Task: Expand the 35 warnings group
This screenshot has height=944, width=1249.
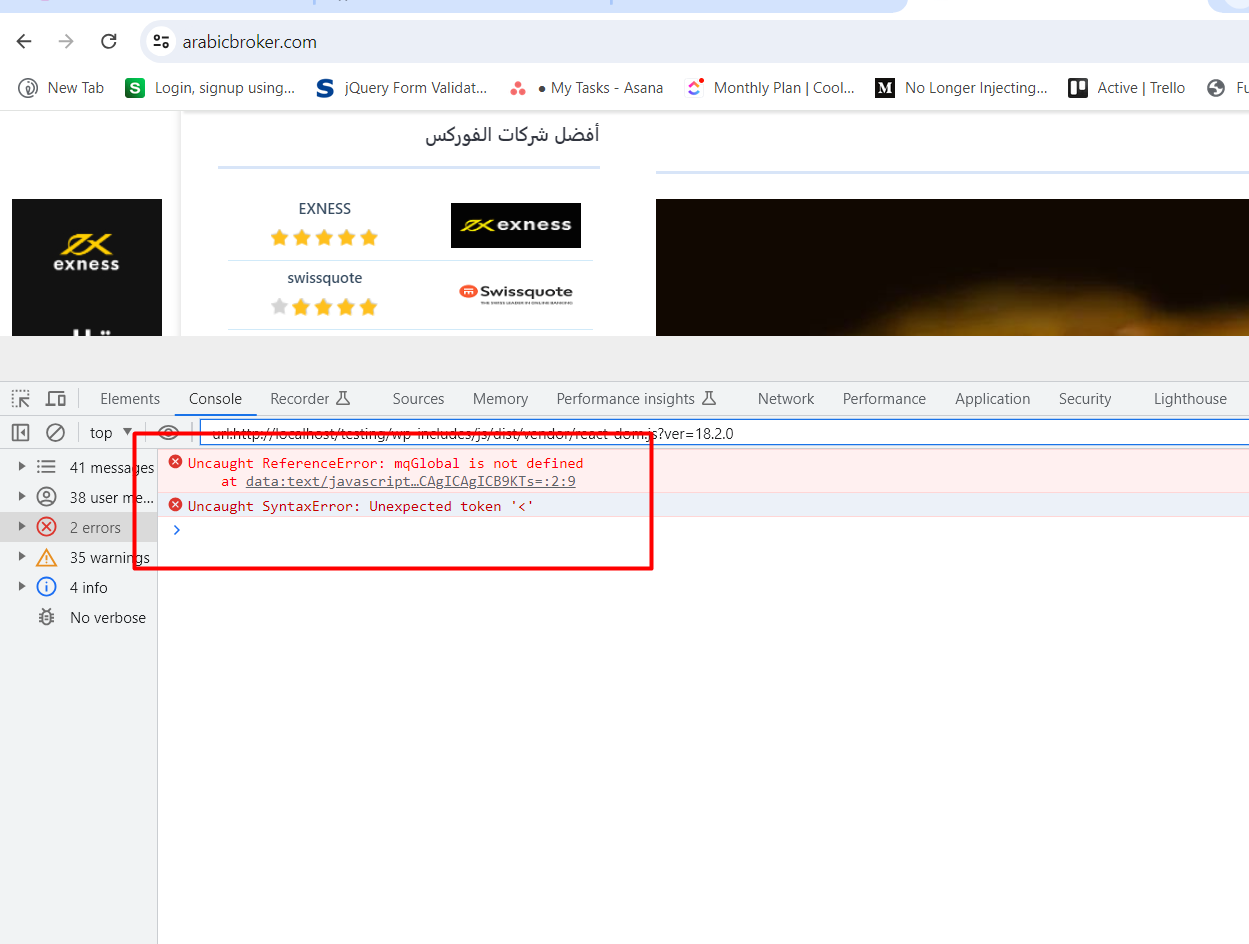Action: coord(22,557)
